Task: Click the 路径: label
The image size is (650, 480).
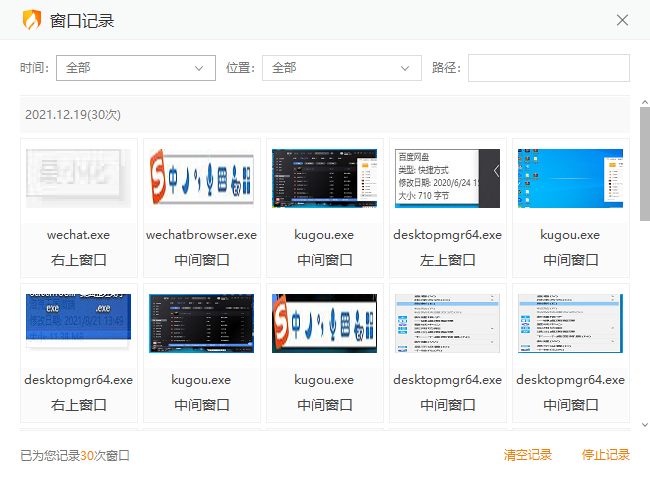Action: (446, 68)
